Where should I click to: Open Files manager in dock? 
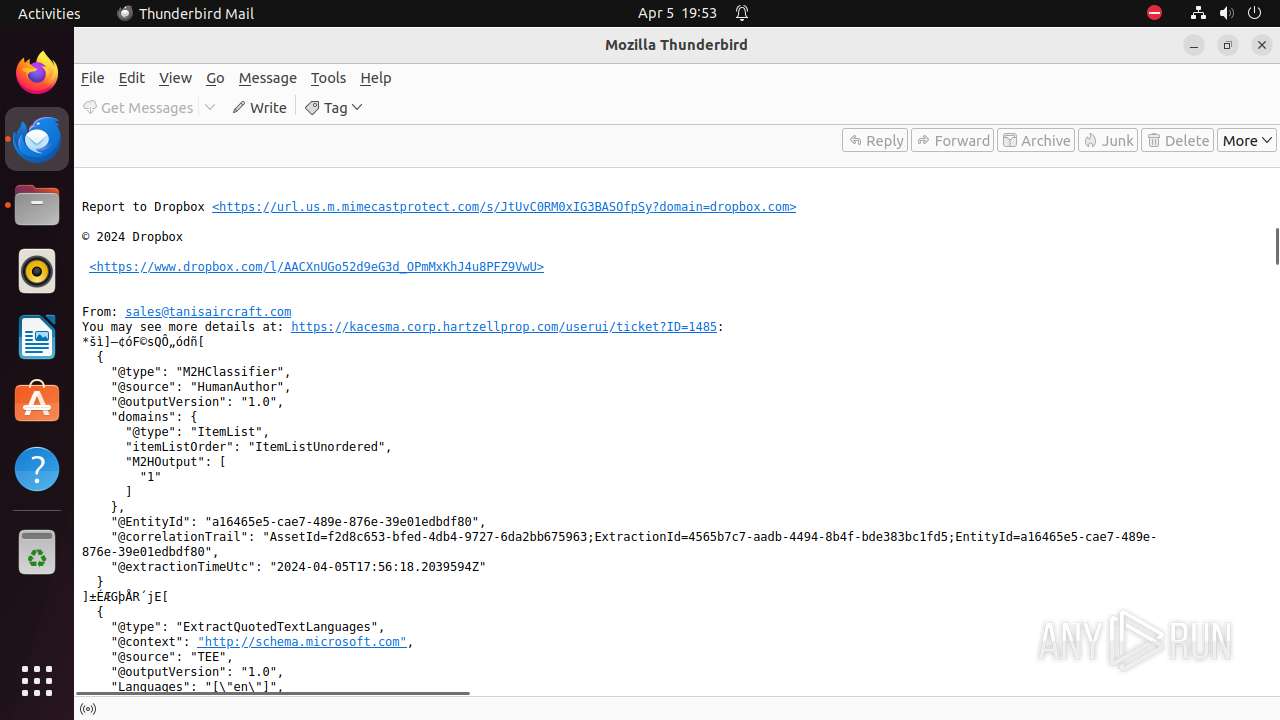37,206
